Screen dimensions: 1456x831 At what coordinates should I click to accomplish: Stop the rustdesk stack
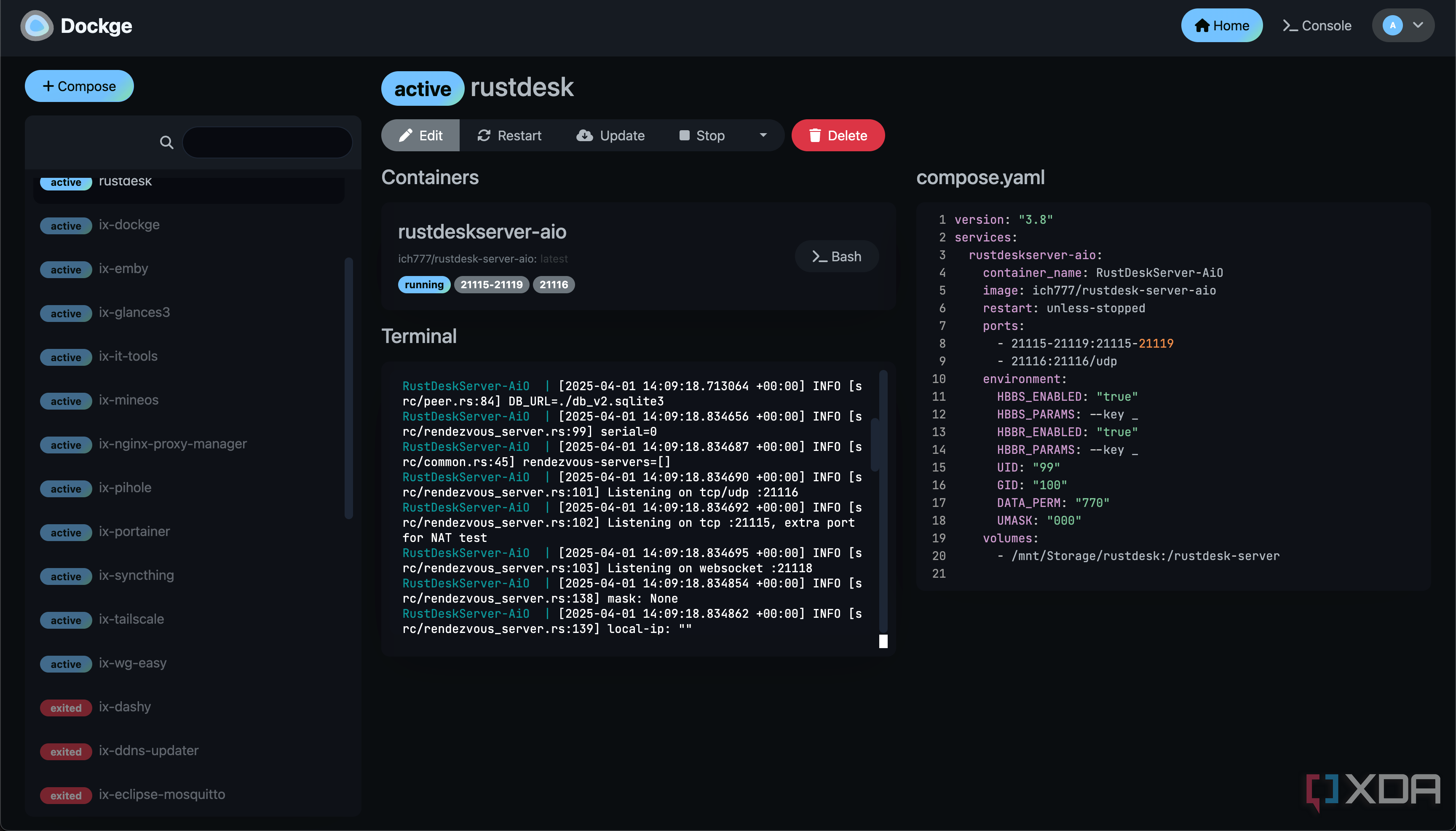point(702,135)
